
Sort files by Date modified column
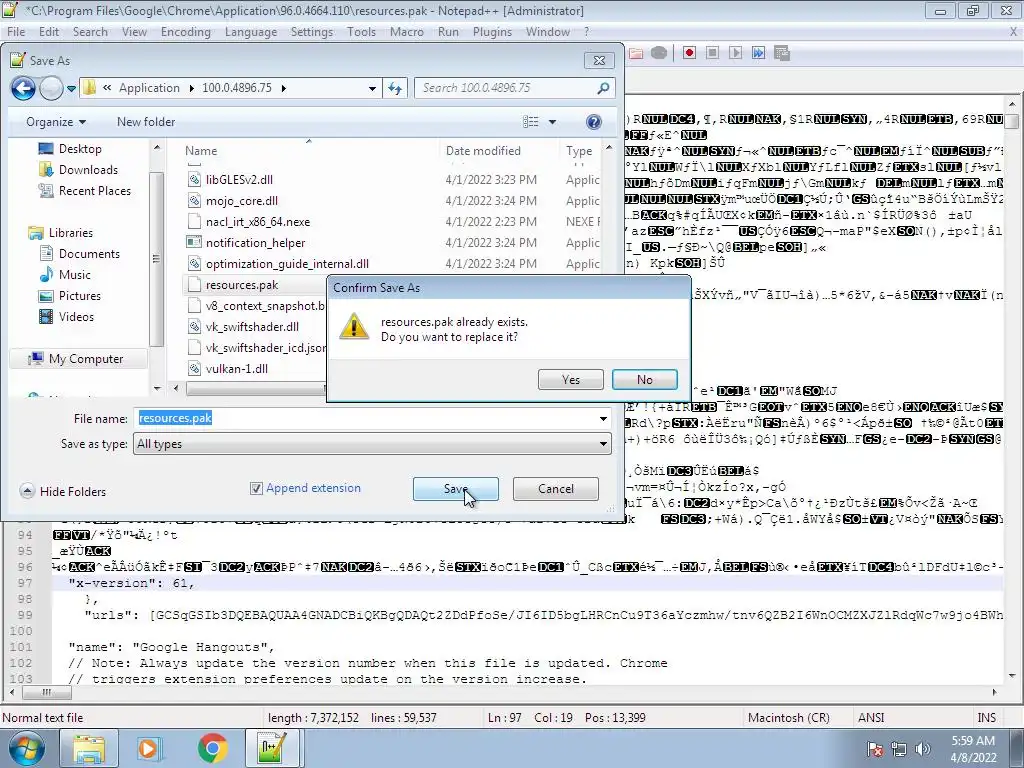point(483,151)
